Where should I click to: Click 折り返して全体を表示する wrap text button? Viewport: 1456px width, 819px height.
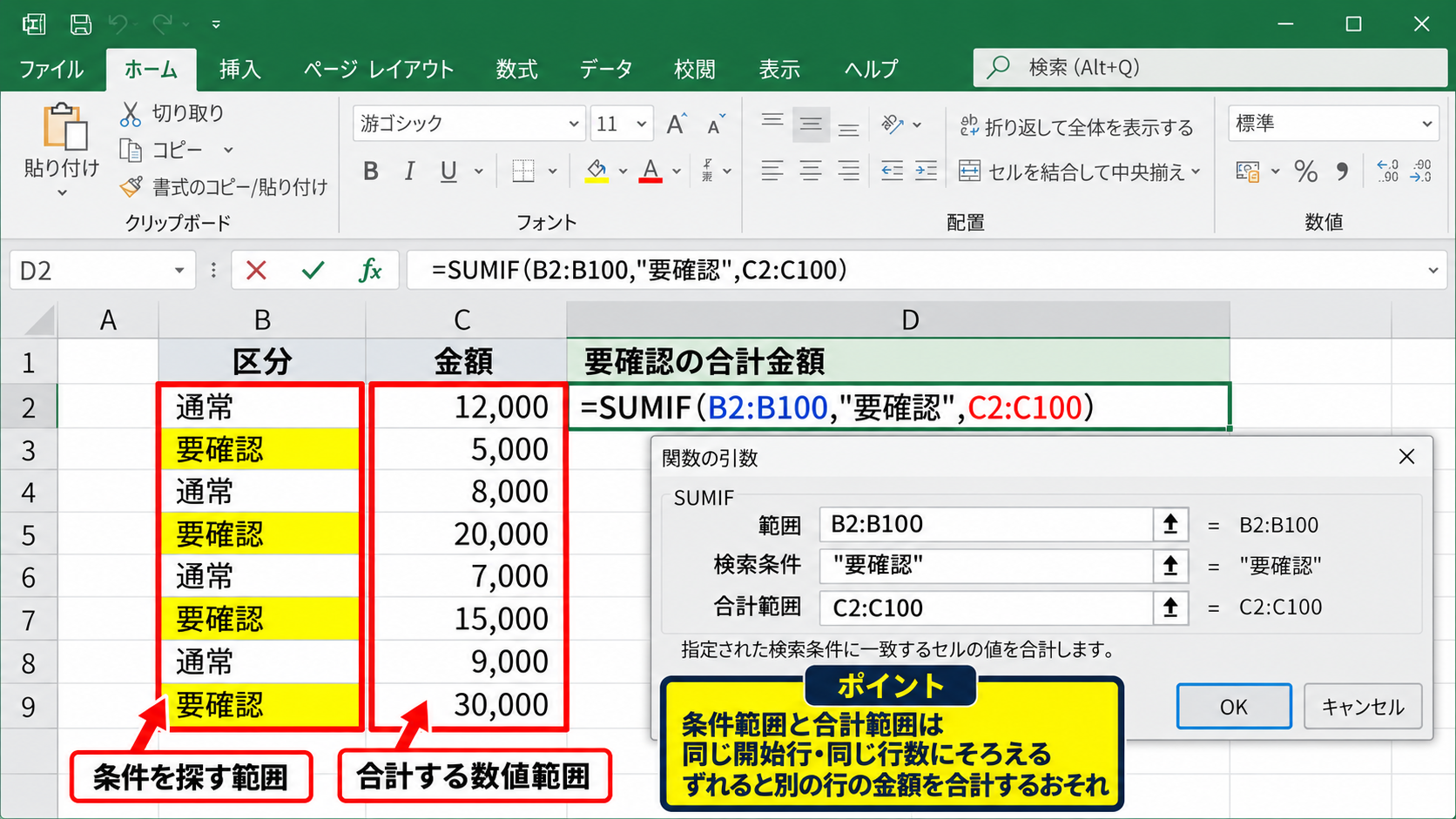click(x=1076, y=127)
